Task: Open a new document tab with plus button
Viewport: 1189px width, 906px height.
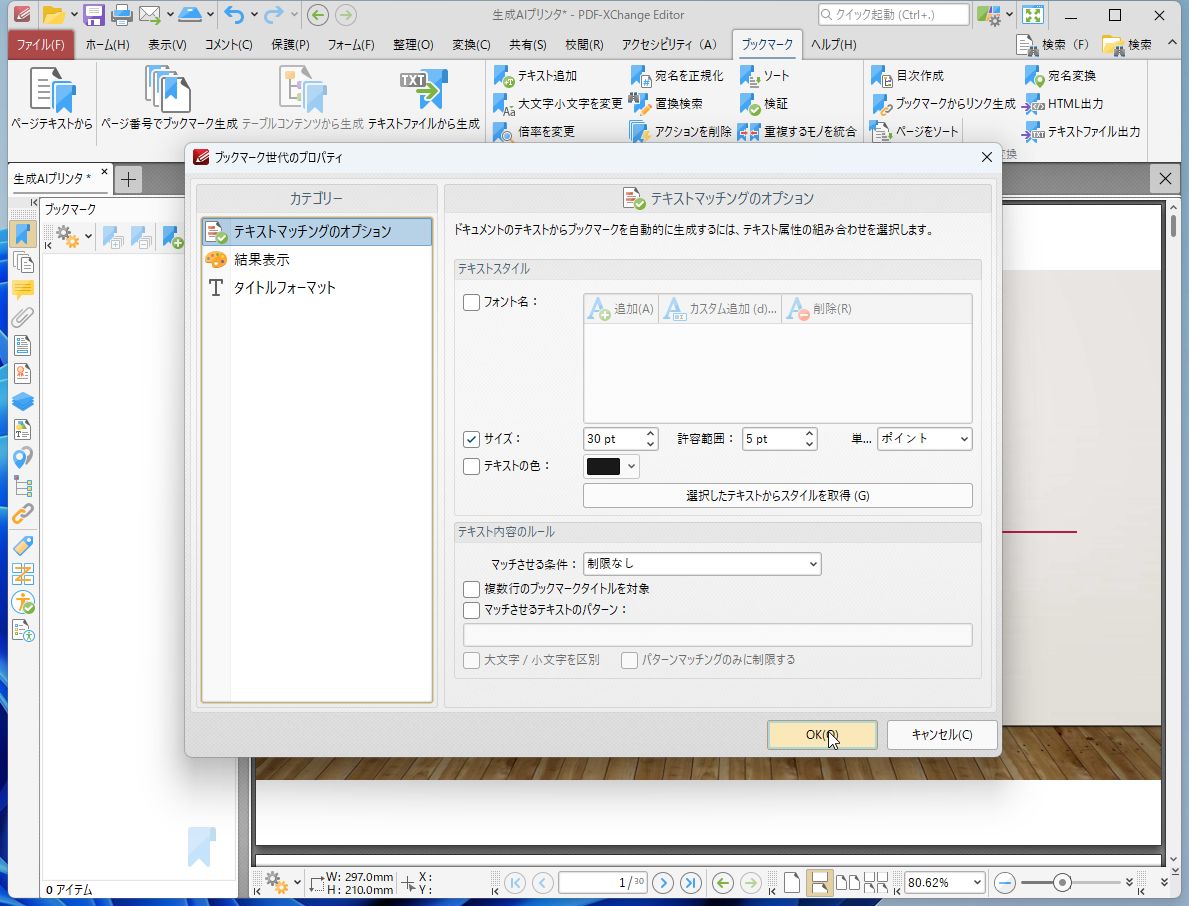Action: pyautogui.click(x=128, y=180)
